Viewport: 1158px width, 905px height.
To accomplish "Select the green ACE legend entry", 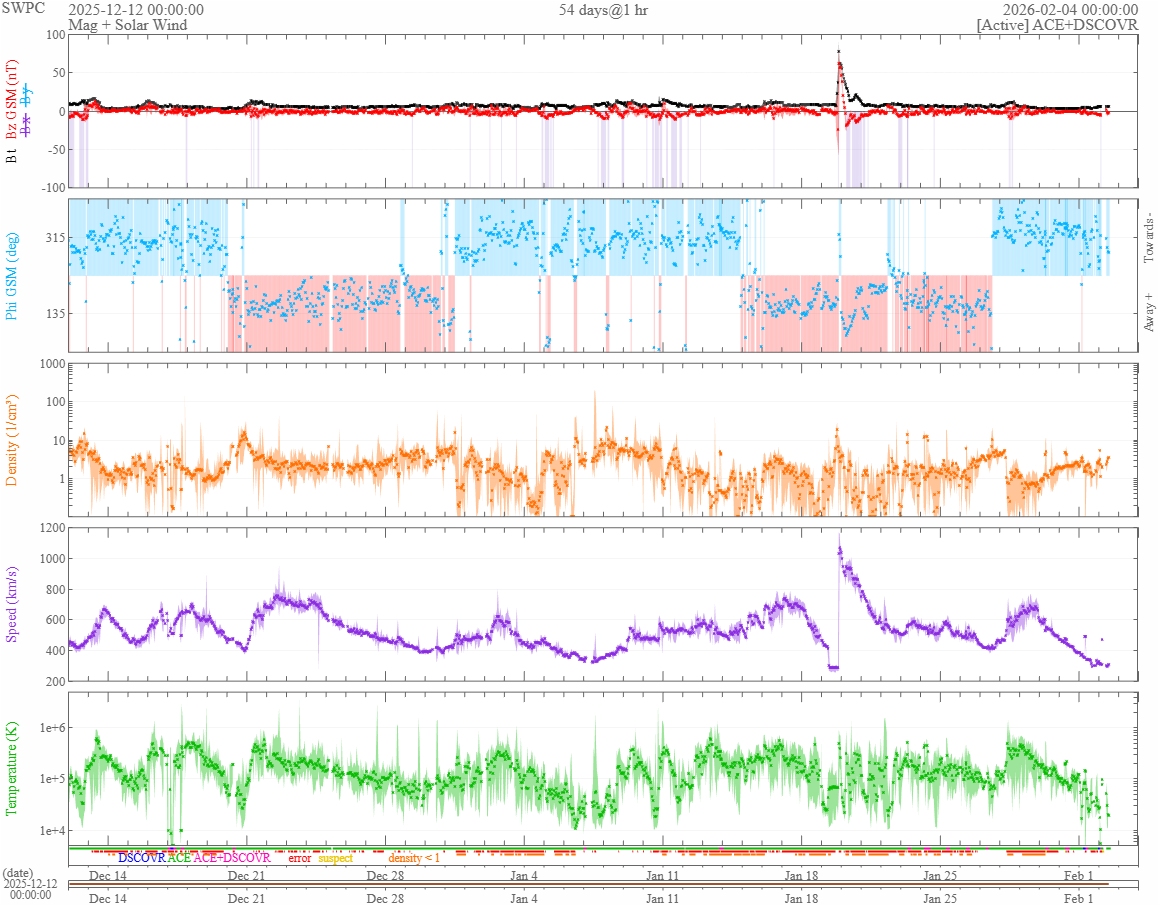I will click(x=179, y=858).
